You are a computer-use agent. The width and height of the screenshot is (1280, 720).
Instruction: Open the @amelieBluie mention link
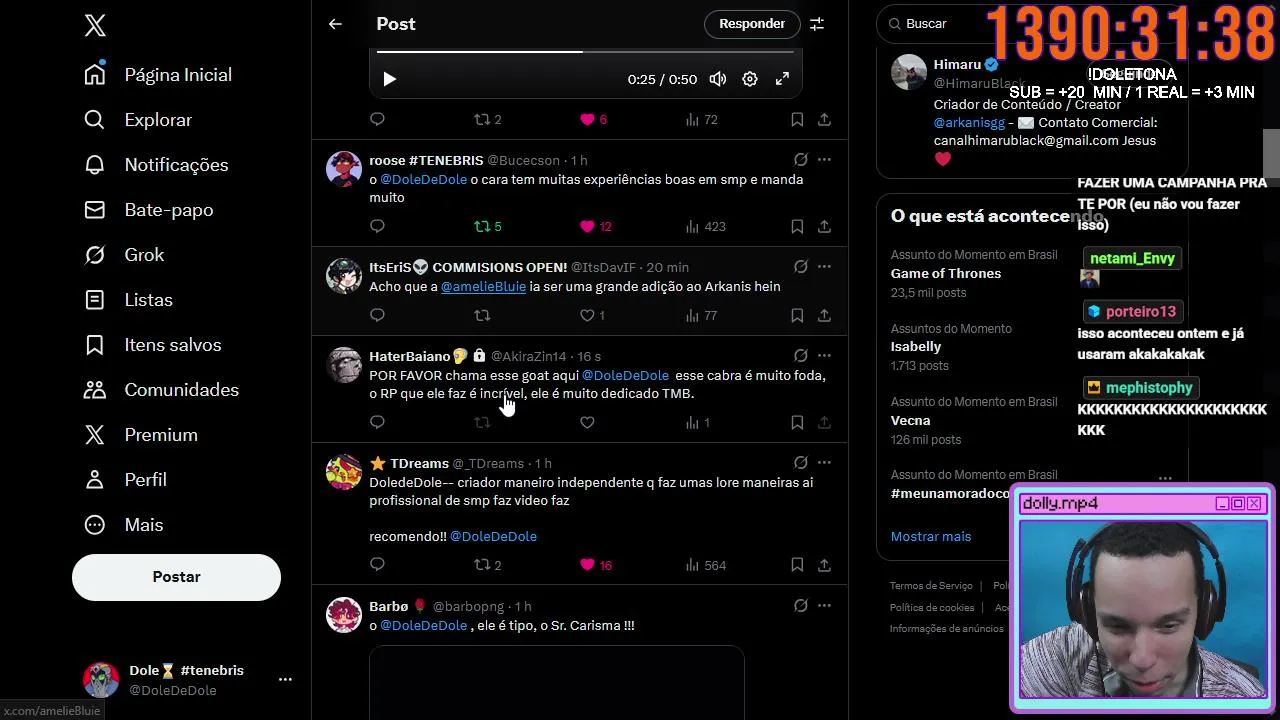[483, 286]
